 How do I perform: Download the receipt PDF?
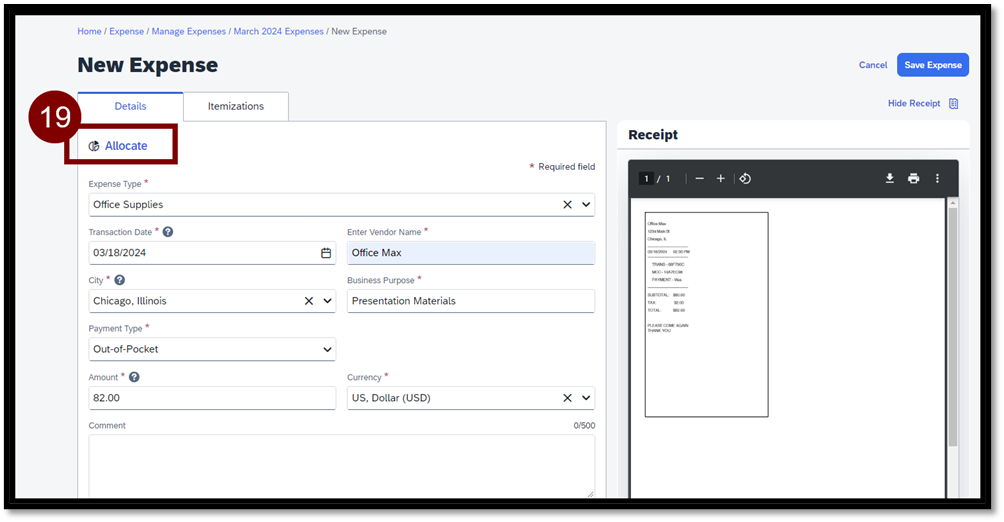pyautogui.click(x=889, y=178)
